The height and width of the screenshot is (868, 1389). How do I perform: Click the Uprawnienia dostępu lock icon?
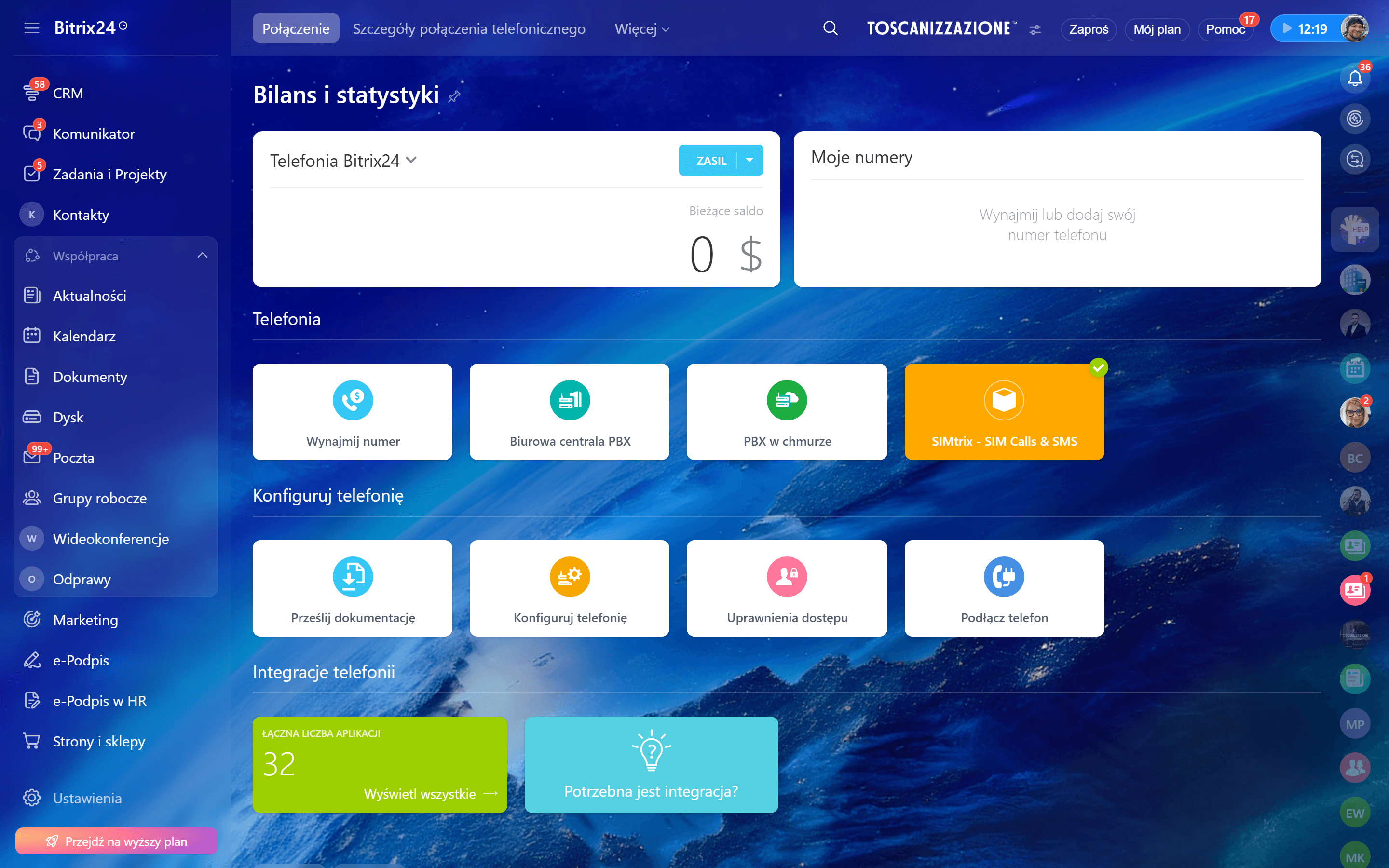click(x=786, y=576)
